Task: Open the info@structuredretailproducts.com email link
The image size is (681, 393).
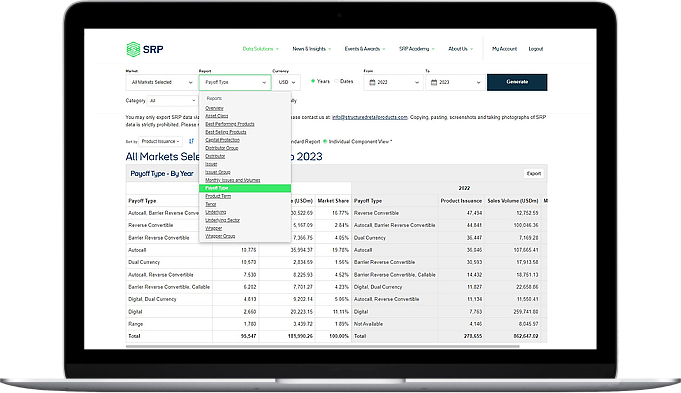Action: point(370,117)
